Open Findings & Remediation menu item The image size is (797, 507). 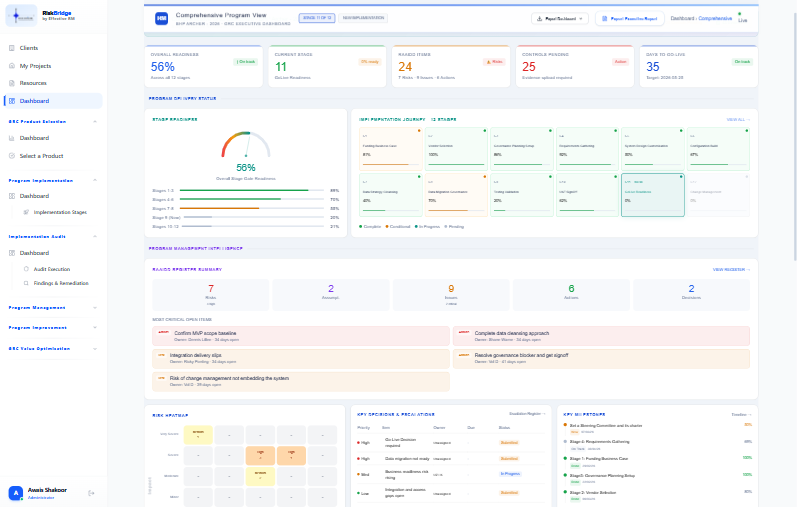[61, 283]
